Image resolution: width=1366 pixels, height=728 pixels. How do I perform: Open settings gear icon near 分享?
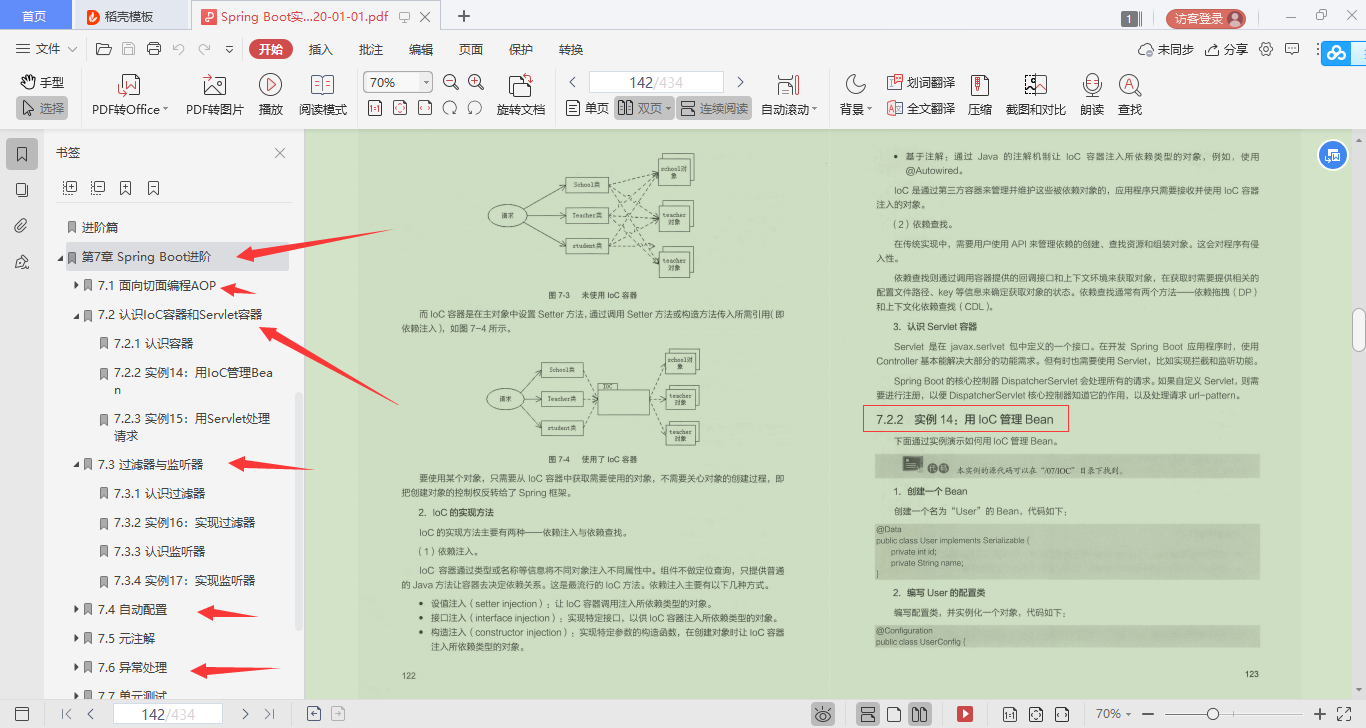point(1266,49)
